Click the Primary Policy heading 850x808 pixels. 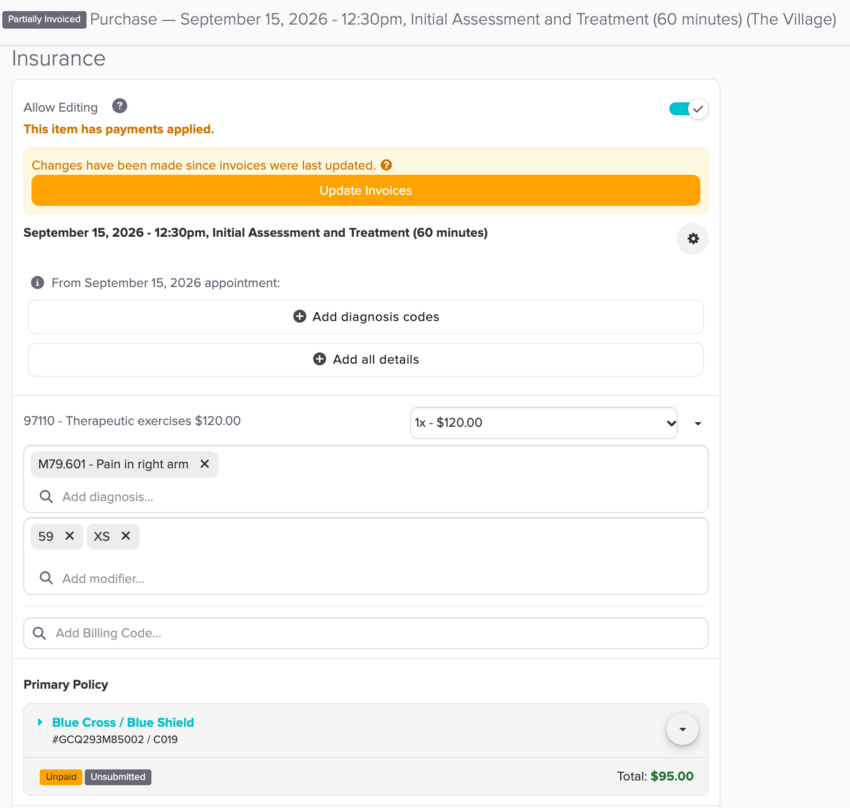point(66,684)
